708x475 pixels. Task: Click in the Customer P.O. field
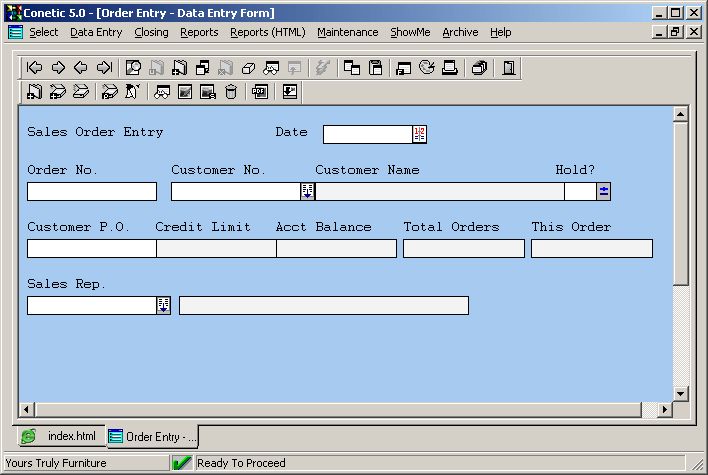click(x=91, y=249)
